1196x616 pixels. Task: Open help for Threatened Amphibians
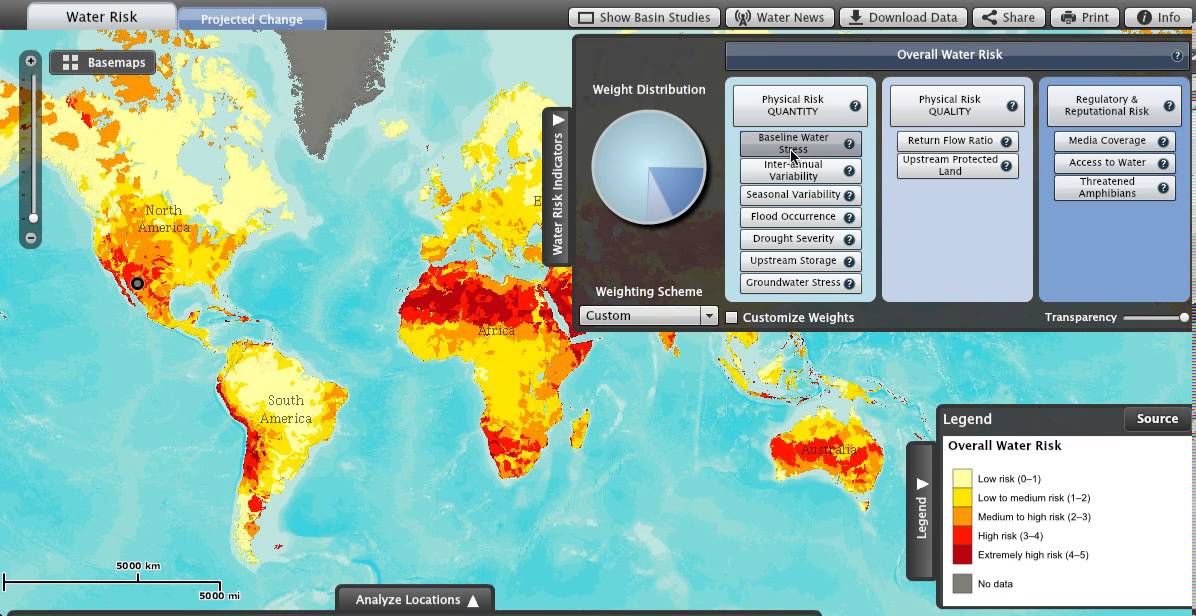click(x=1163, y=188)
